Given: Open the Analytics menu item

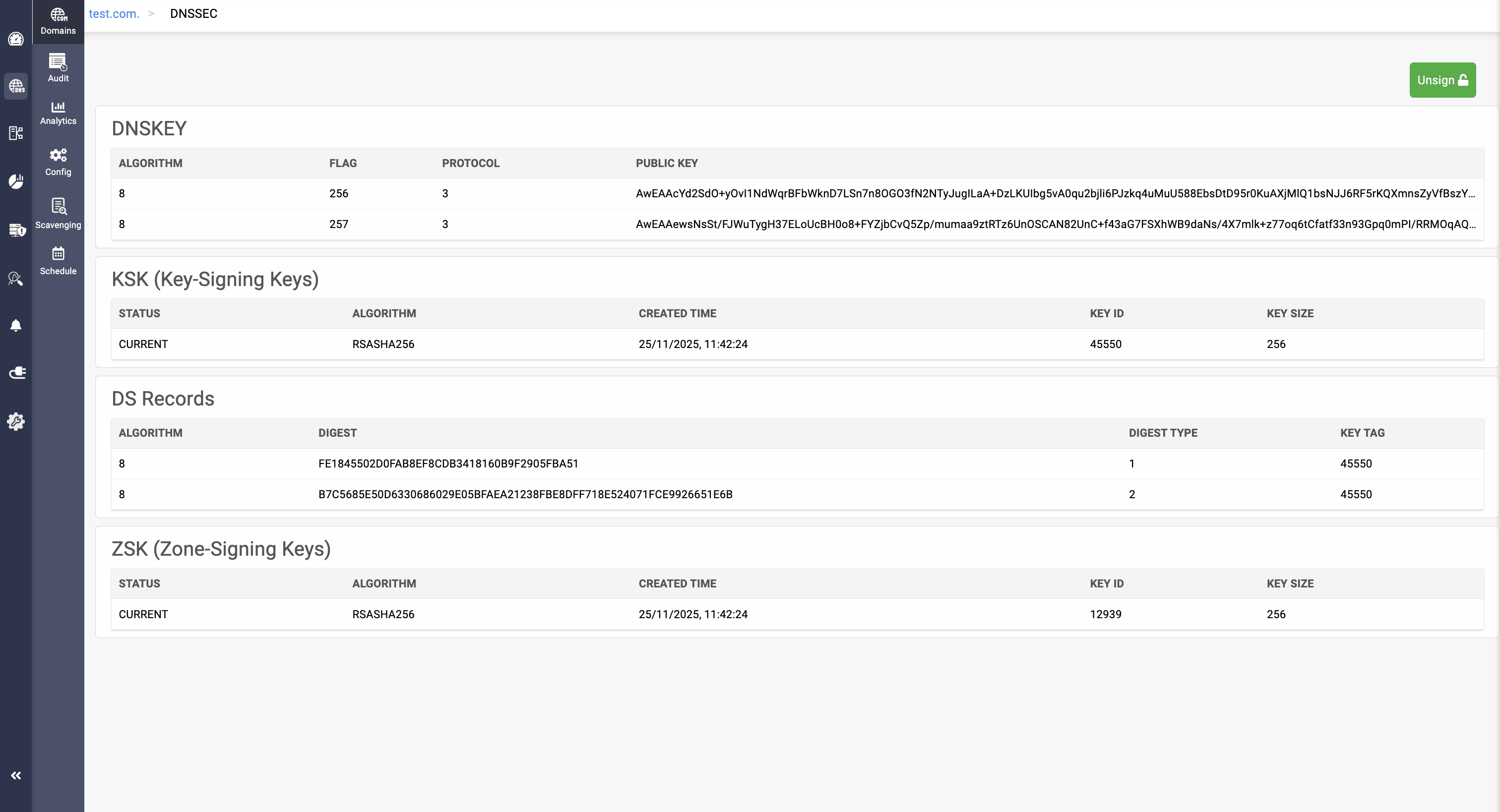Looking at the screenshot, I should (58, 113).
